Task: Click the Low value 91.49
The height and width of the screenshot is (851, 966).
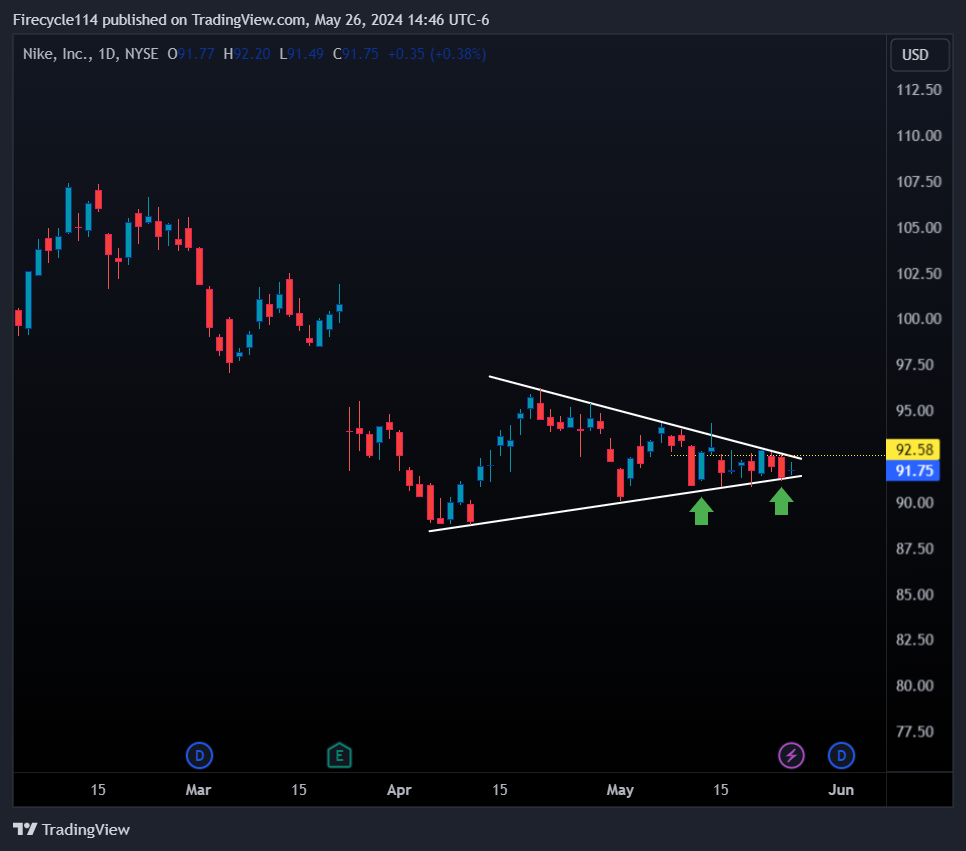Action: click(306, 54)
